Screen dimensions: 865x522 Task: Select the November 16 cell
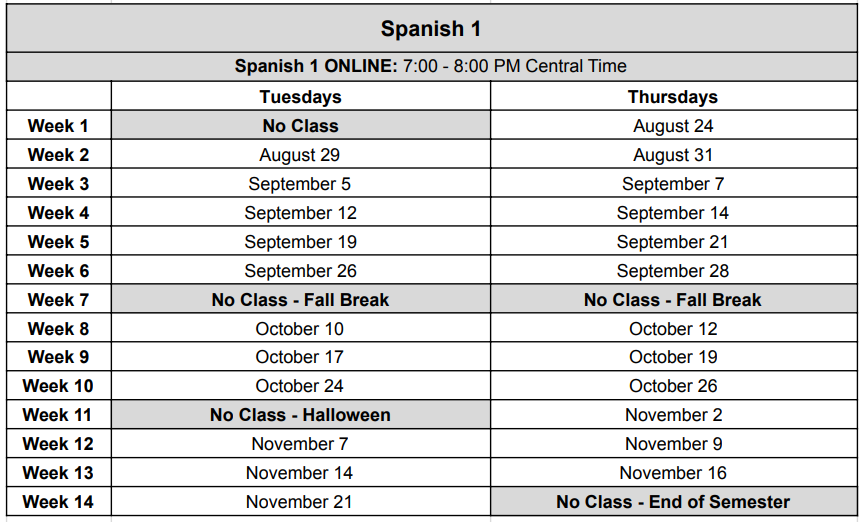click(x=674, y=472)
